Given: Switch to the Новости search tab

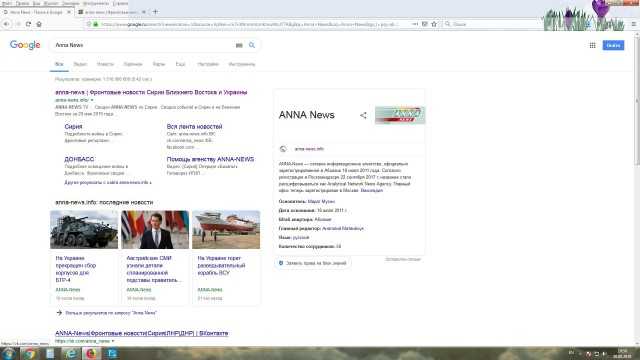Looking at the screenshot, I should coord(105,64).
